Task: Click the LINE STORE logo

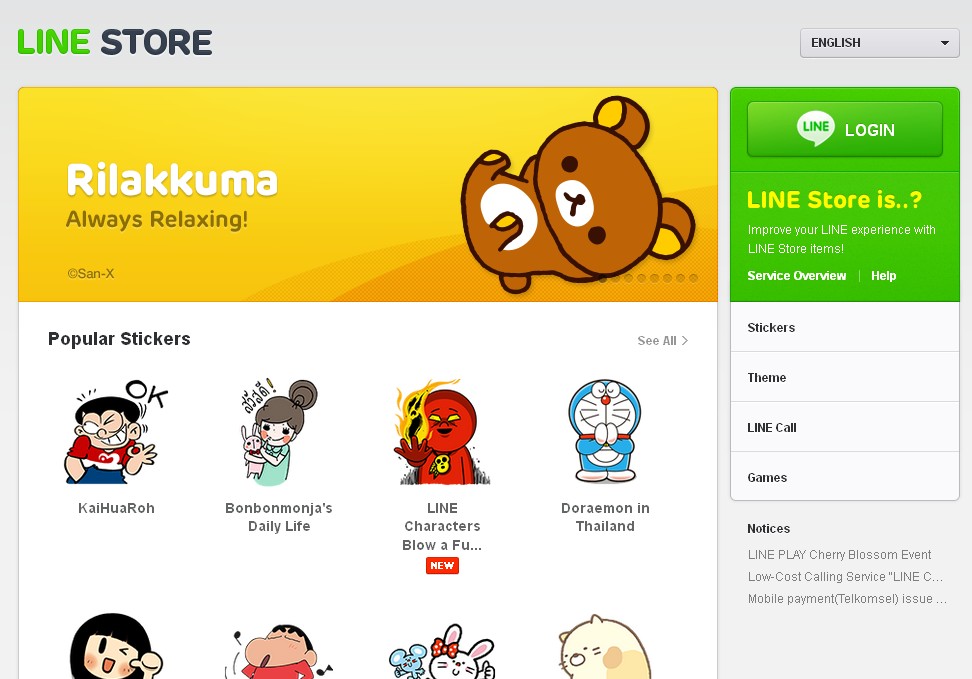Action: pyautogui.click(x=115, y=42)
